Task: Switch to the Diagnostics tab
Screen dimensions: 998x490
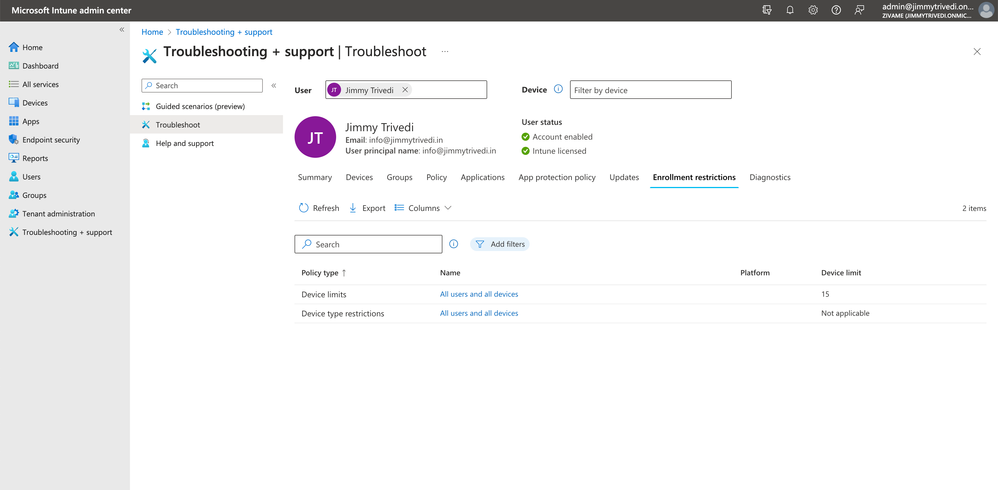Action: [x=770, y=178]
